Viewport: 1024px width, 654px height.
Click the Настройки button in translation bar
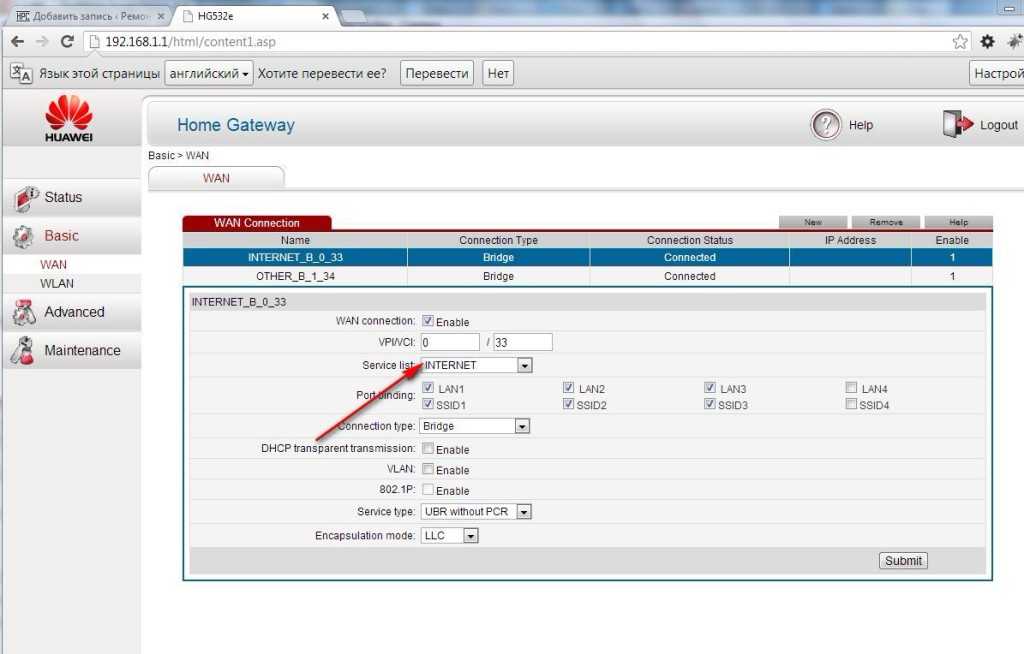(x=996, y=73)
